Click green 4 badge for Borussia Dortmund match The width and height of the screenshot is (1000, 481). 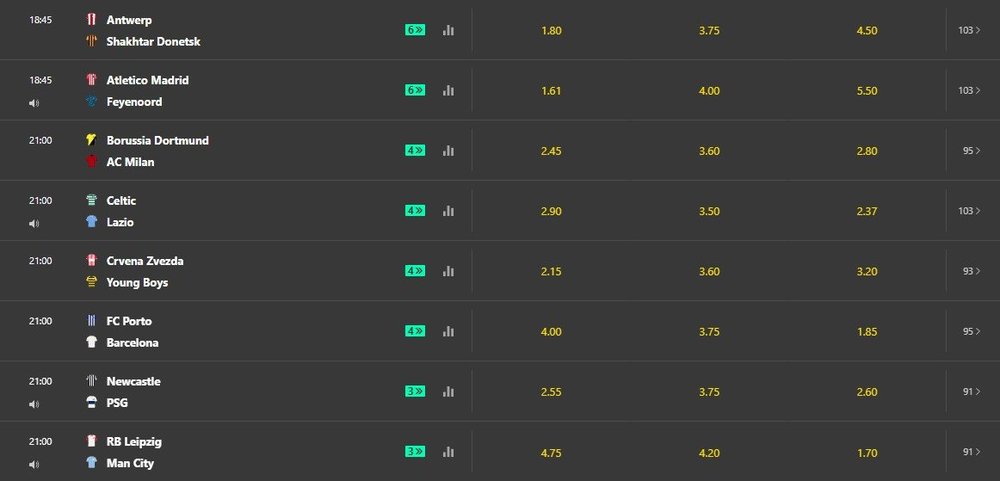(415, 151)
